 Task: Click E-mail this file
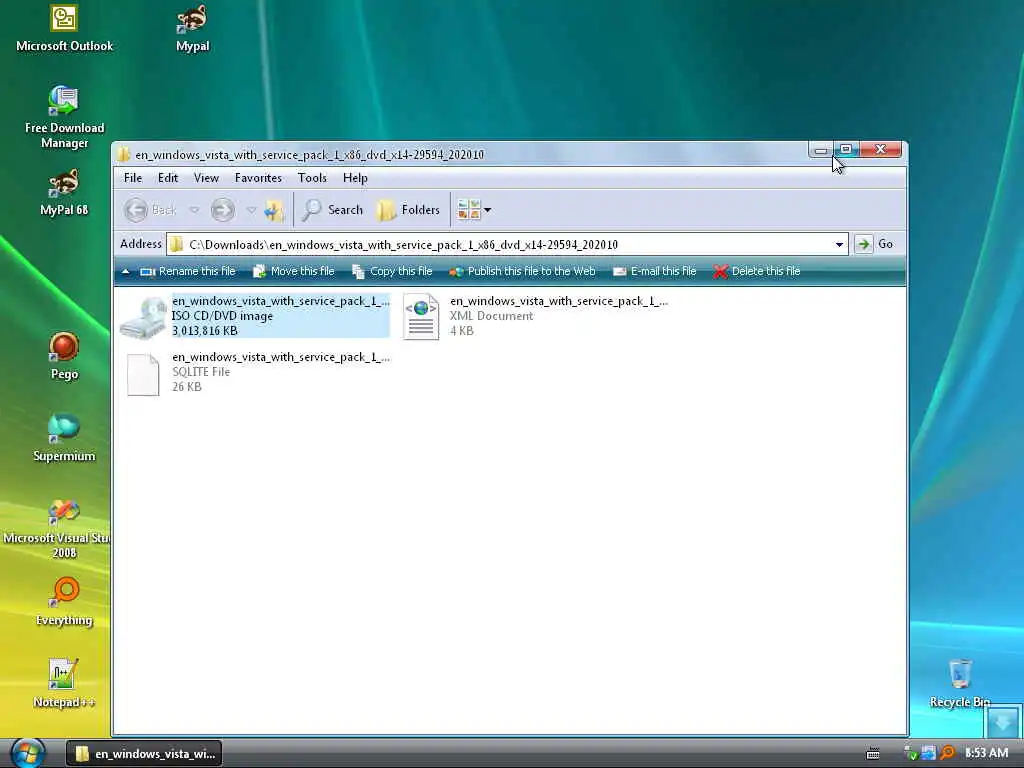pos(654,271)
